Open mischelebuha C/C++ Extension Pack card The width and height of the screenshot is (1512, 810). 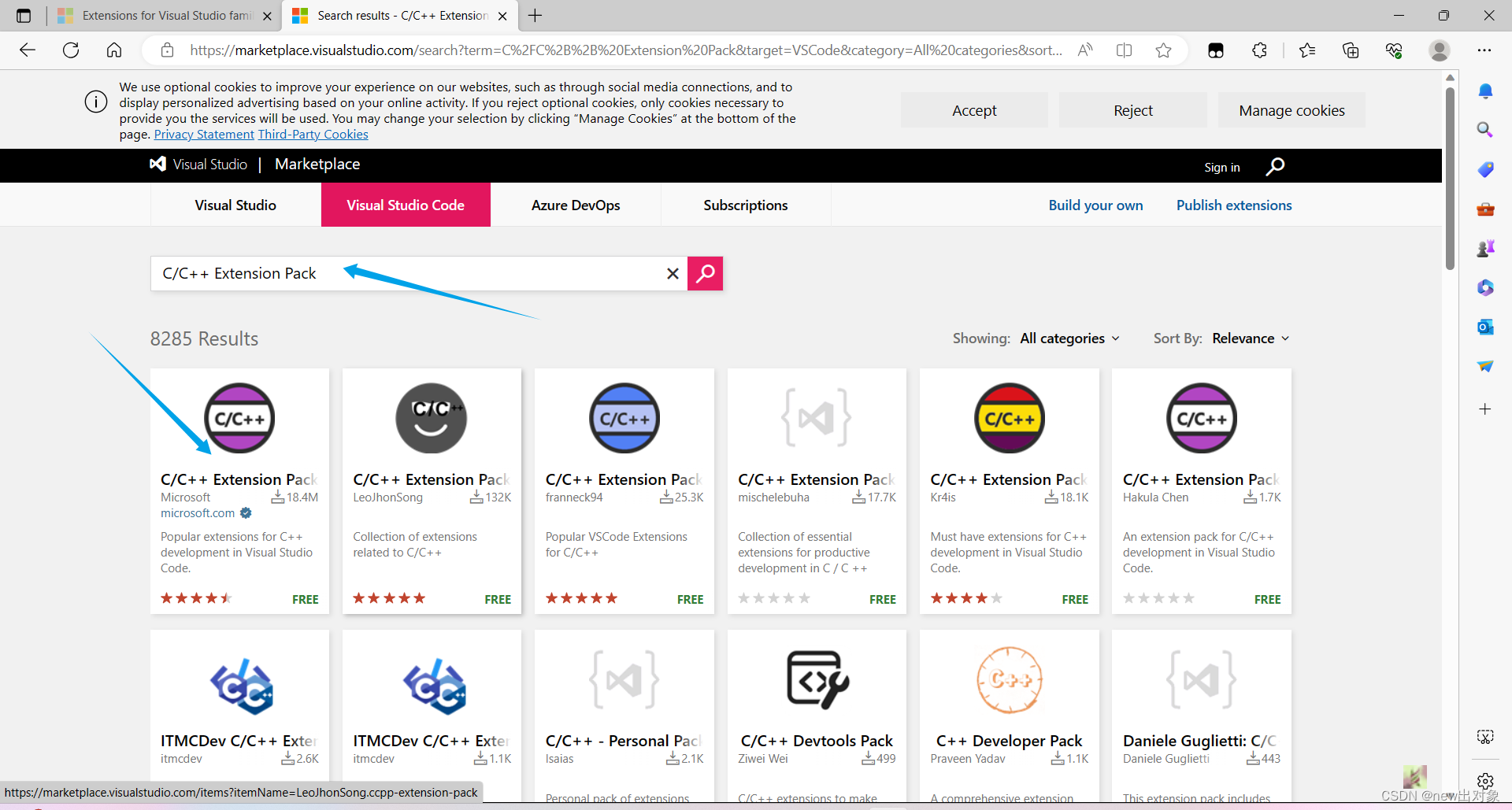(817, 490)
